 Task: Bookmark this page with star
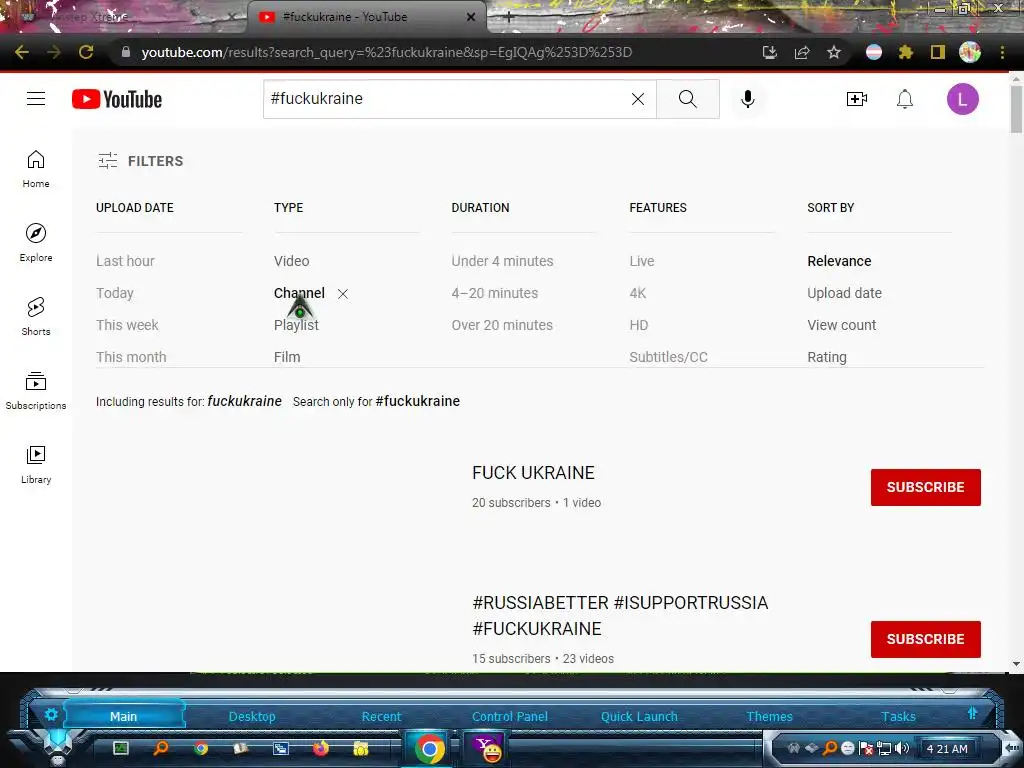[834, 52]
